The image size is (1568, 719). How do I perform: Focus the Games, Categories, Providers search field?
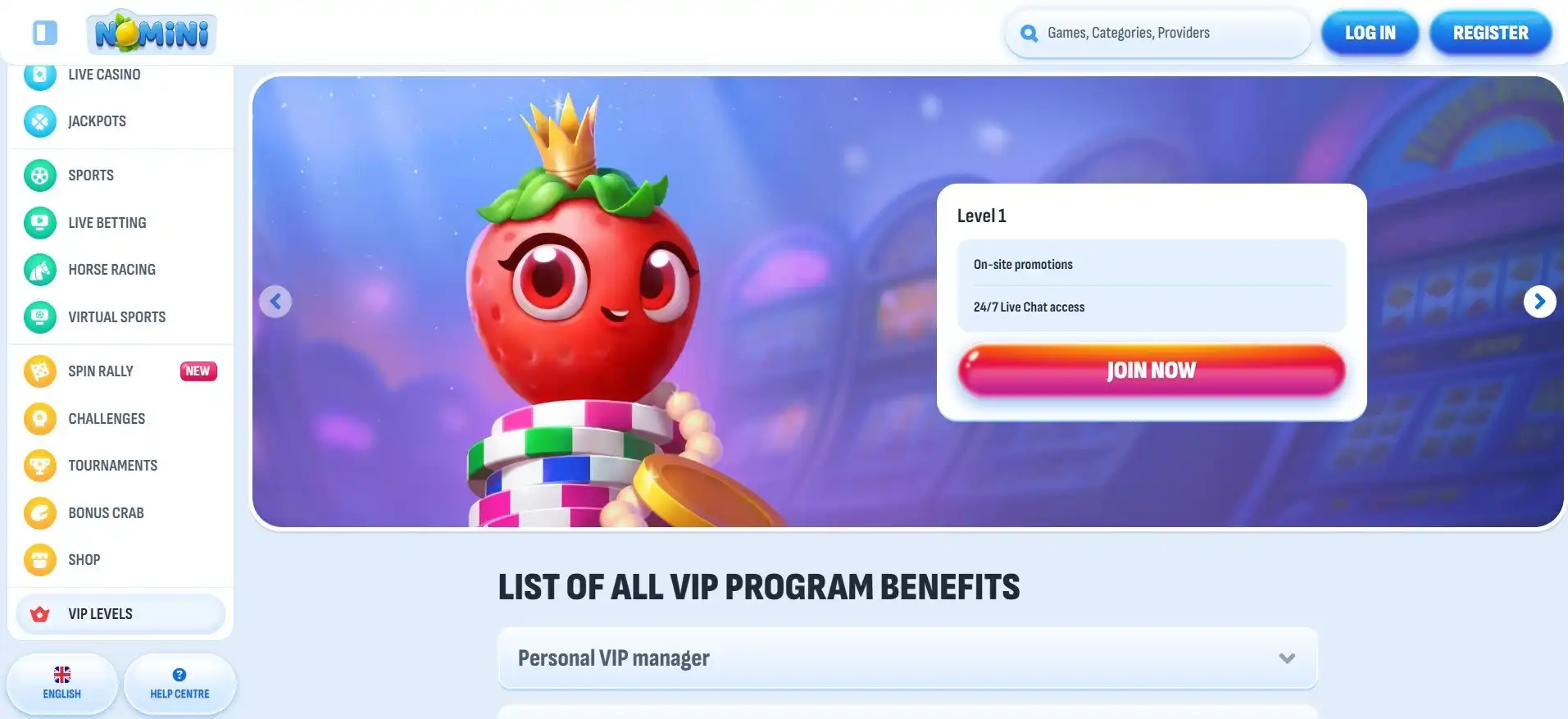coord(1157,34)
